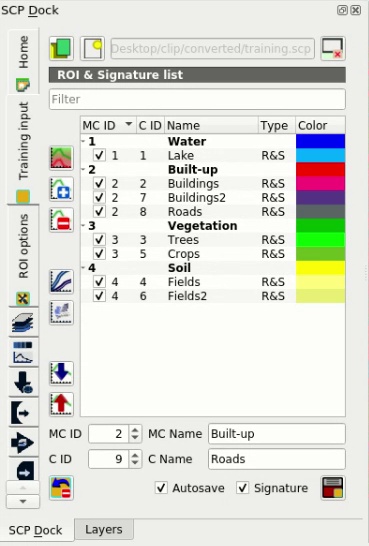Open the histogram plot sidebar icon

click(x=23, y=352)
